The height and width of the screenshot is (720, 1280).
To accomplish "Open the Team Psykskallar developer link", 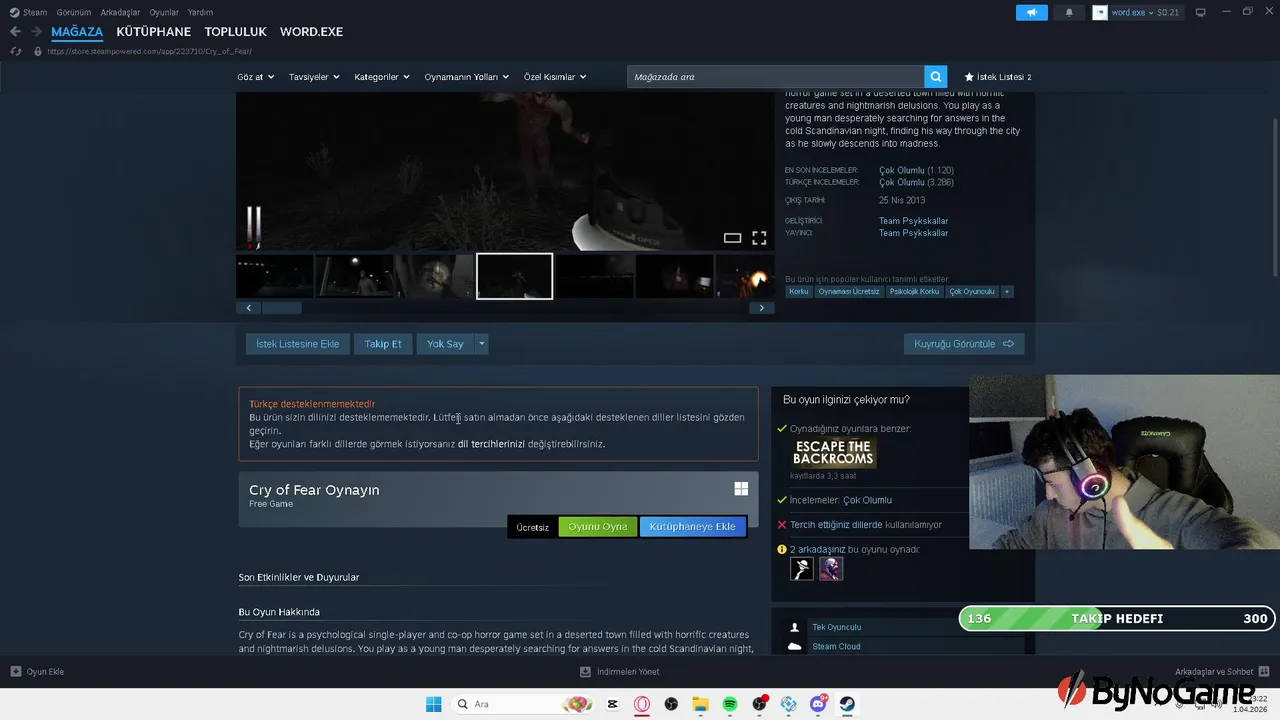I will (x=913, y=221).
